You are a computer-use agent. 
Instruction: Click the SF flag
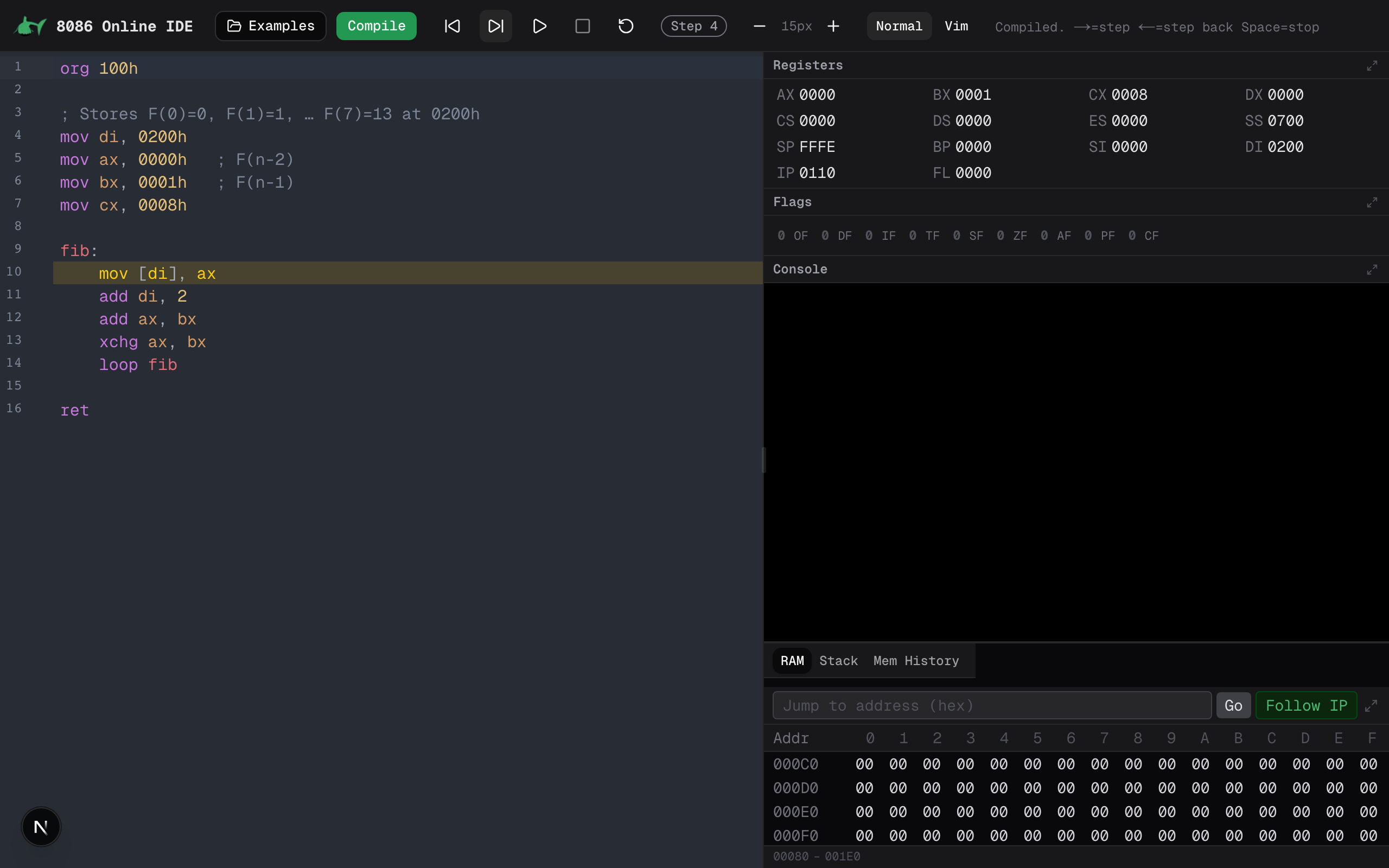(x=968, y=236)
